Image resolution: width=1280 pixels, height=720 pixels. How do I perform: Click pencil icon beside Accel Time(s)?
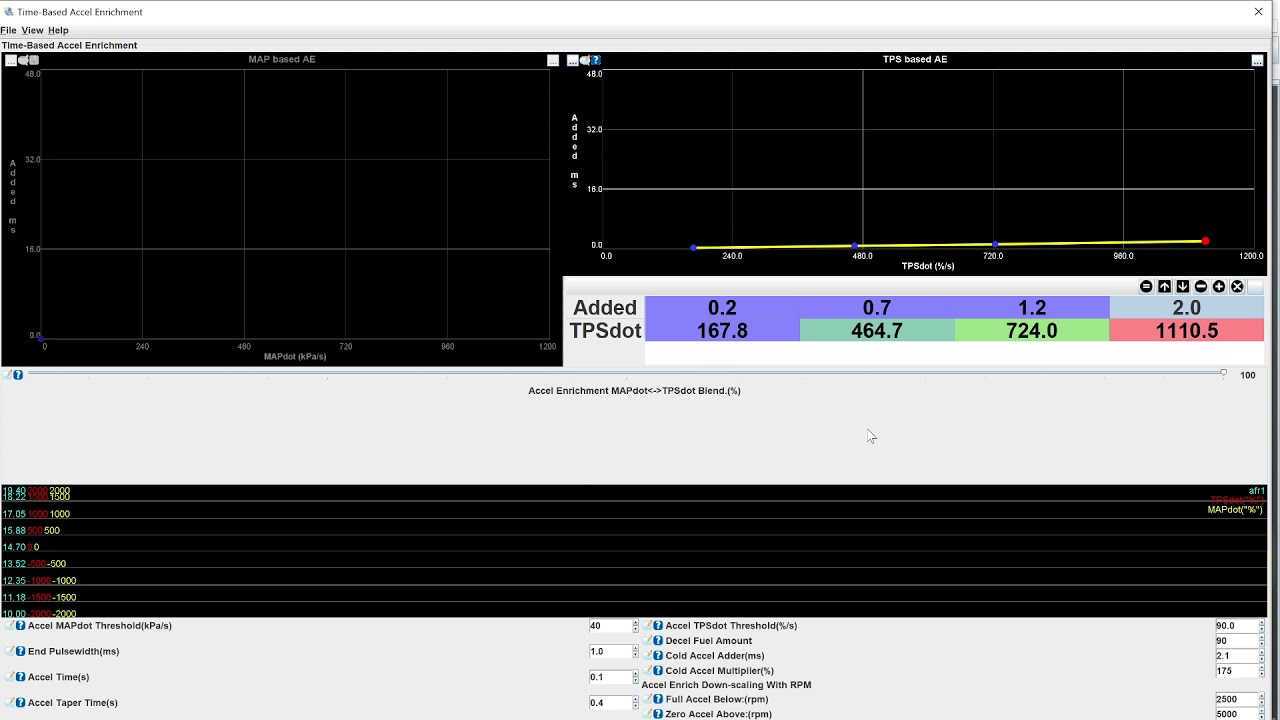click(8, 677)
